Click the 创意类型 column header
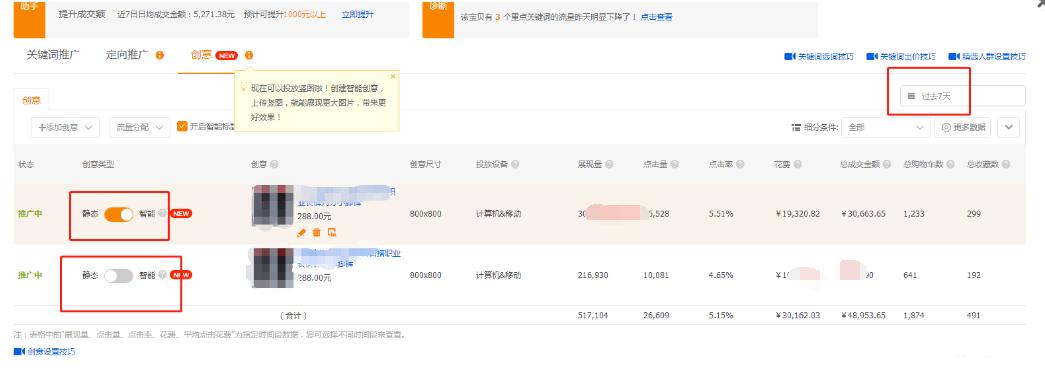 point(98,164)
